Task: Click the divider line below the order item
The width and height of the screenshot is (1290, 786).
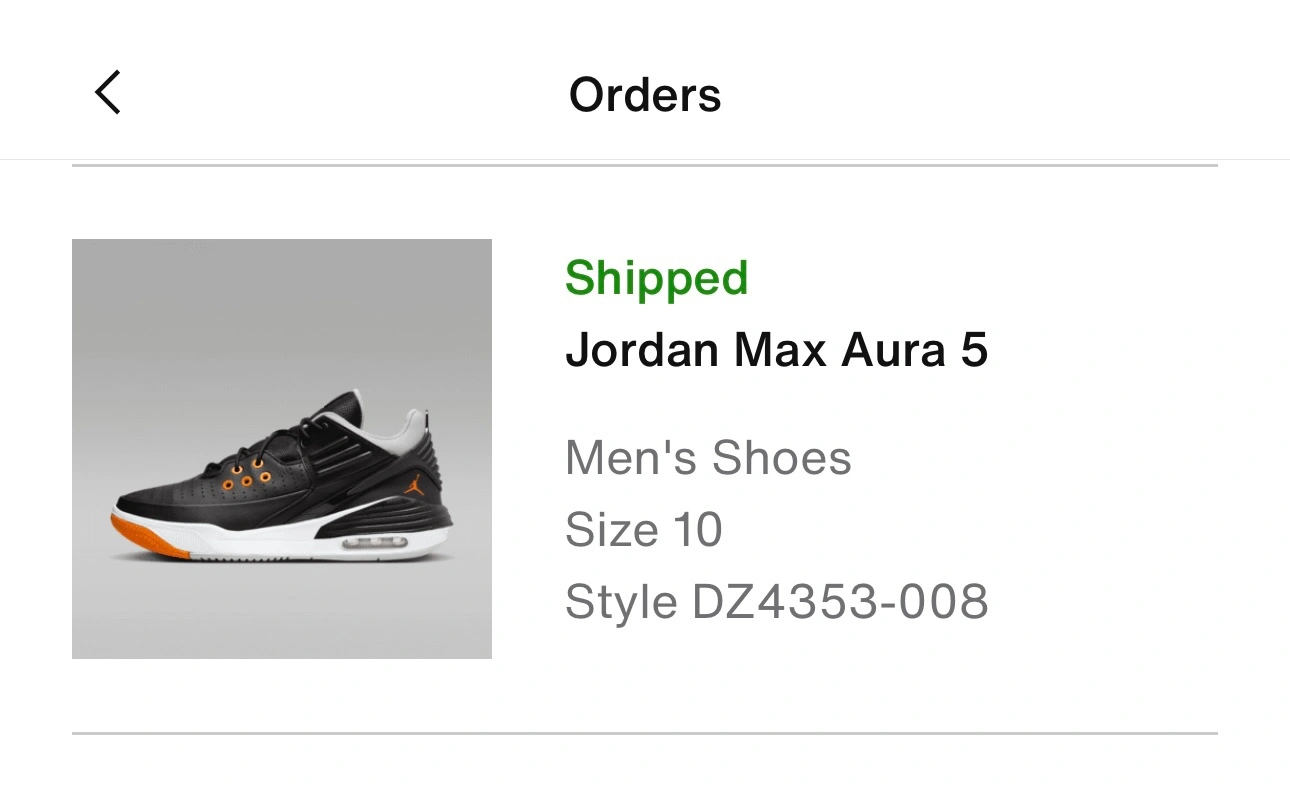Action: [x=645, y=733]
